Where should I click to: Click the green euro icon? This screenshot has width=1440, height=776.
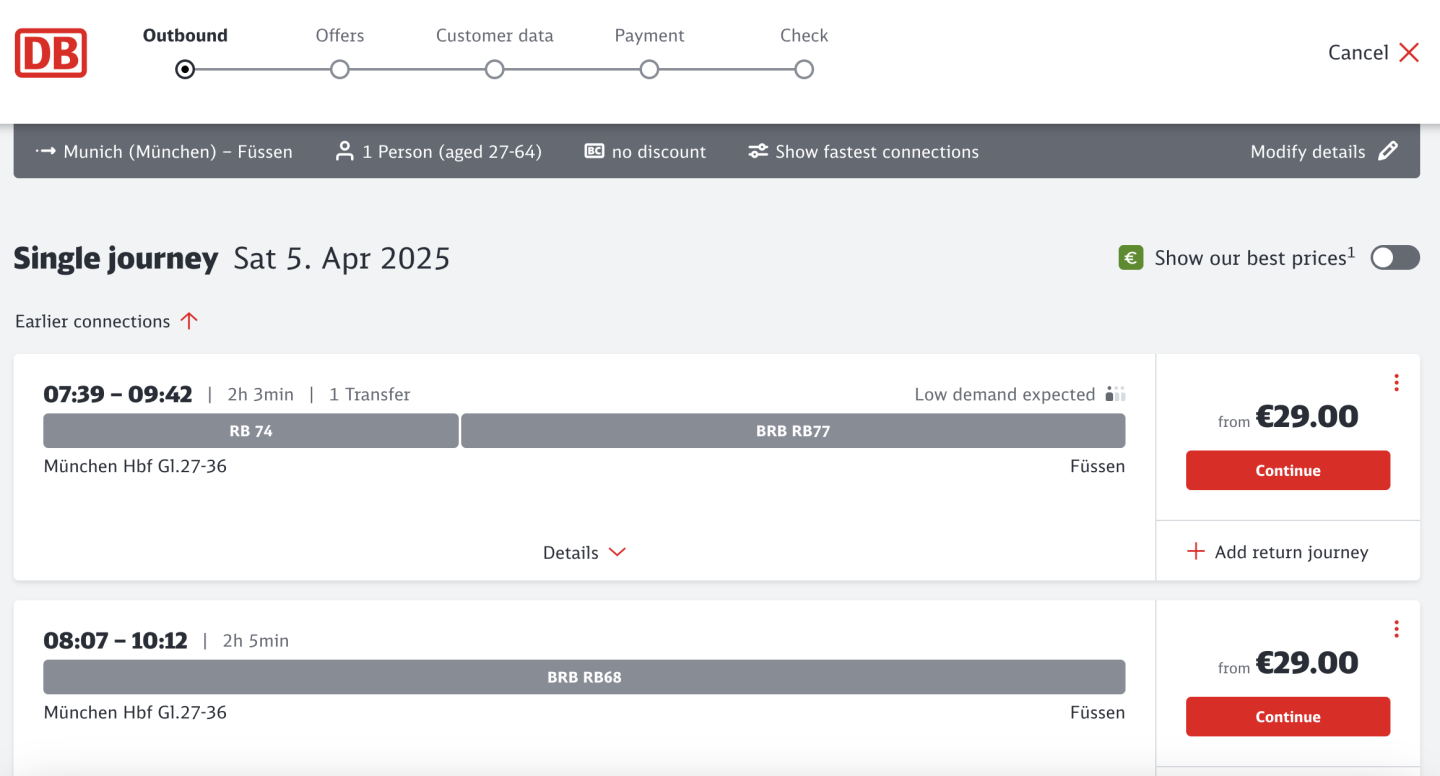tap(1131, 258)
